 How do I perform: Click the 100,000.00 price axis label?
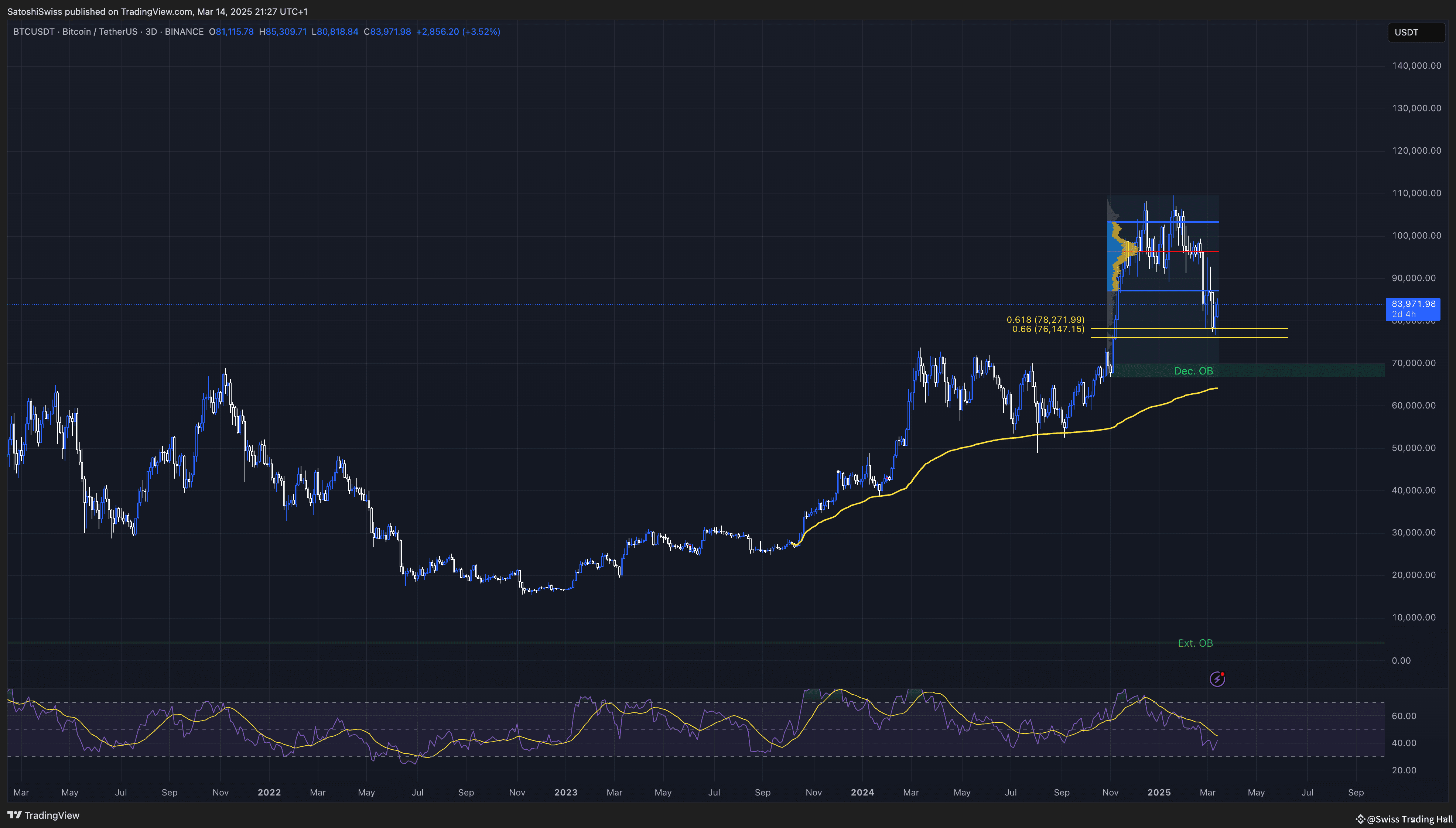coord(1416,235)
